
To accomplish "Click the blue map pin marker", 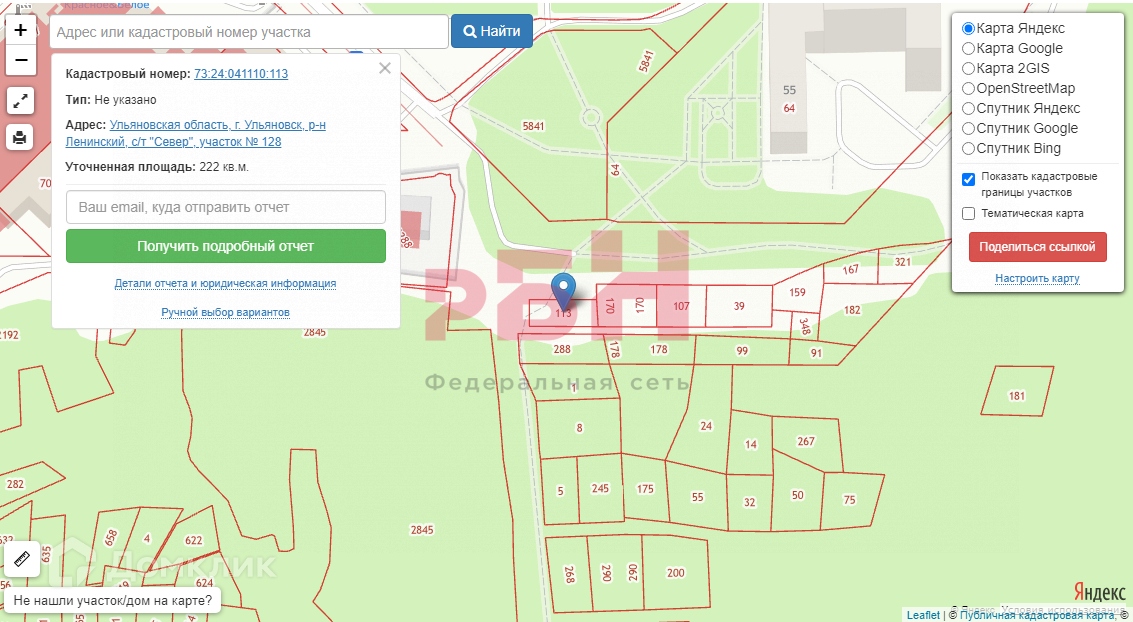I will coord(564,291).
